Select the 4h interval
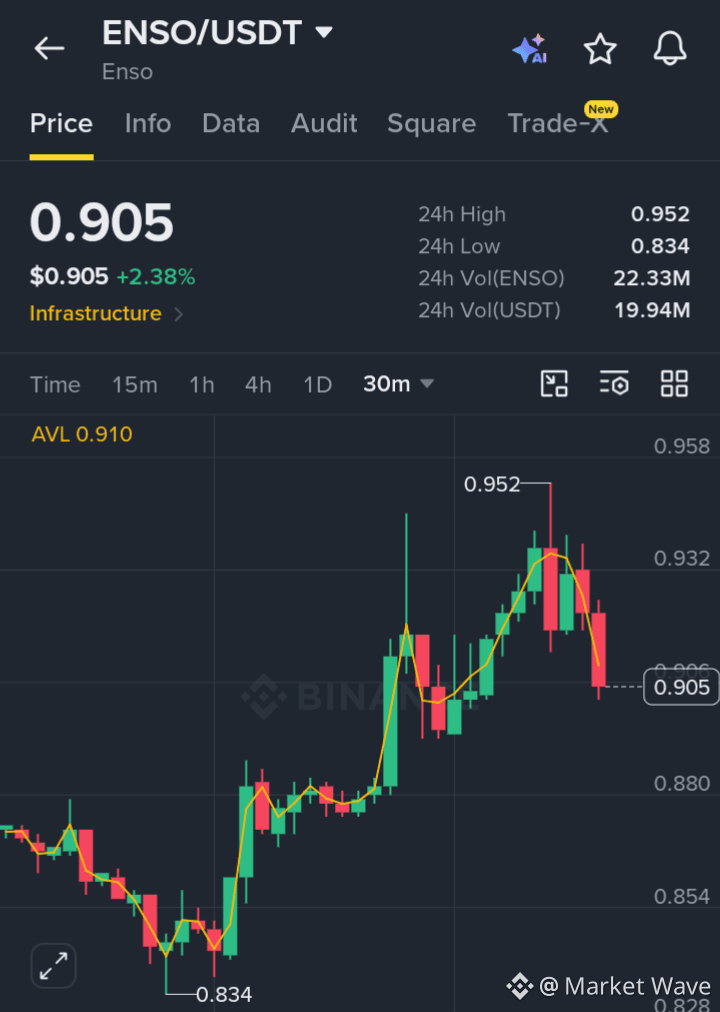The image size is (720, 1012). [258, 385]
